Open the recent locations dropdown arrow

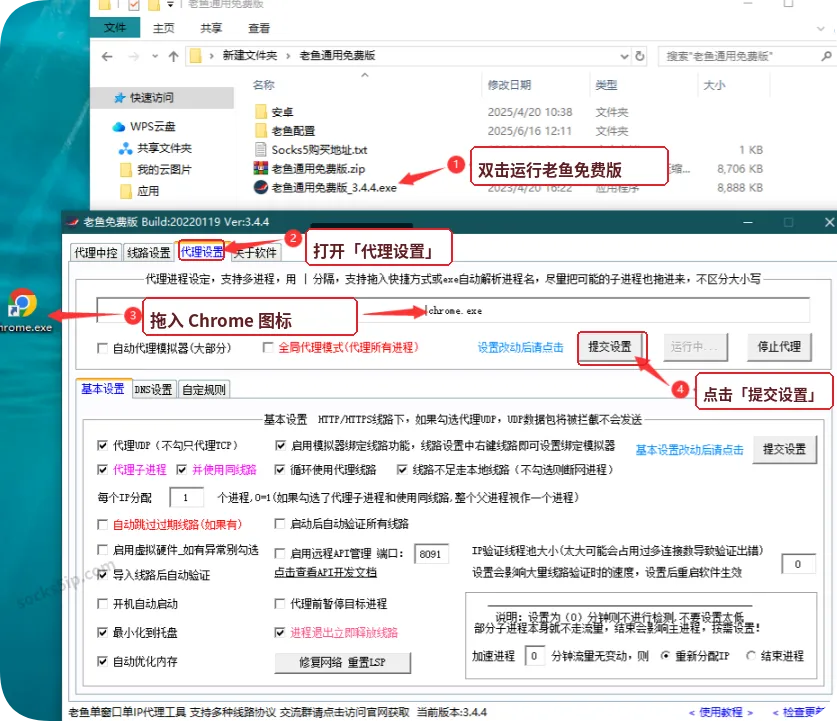click(155, 56)
